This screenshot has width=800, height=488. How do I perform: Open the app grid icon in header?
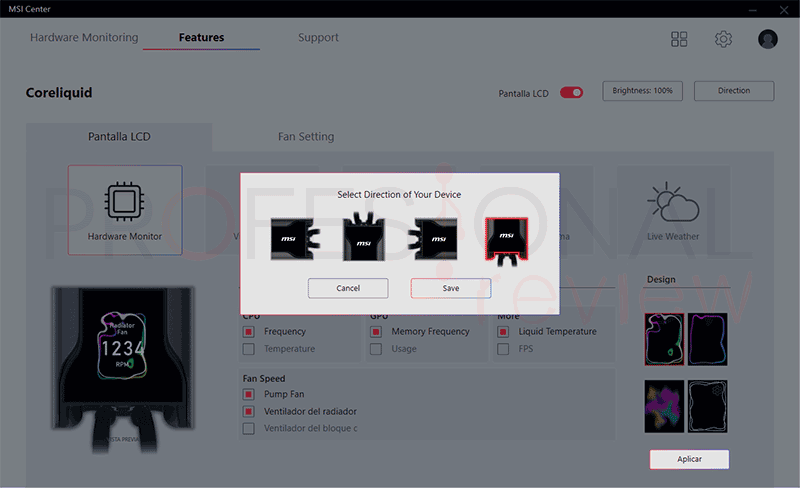[x=679, y=39]
